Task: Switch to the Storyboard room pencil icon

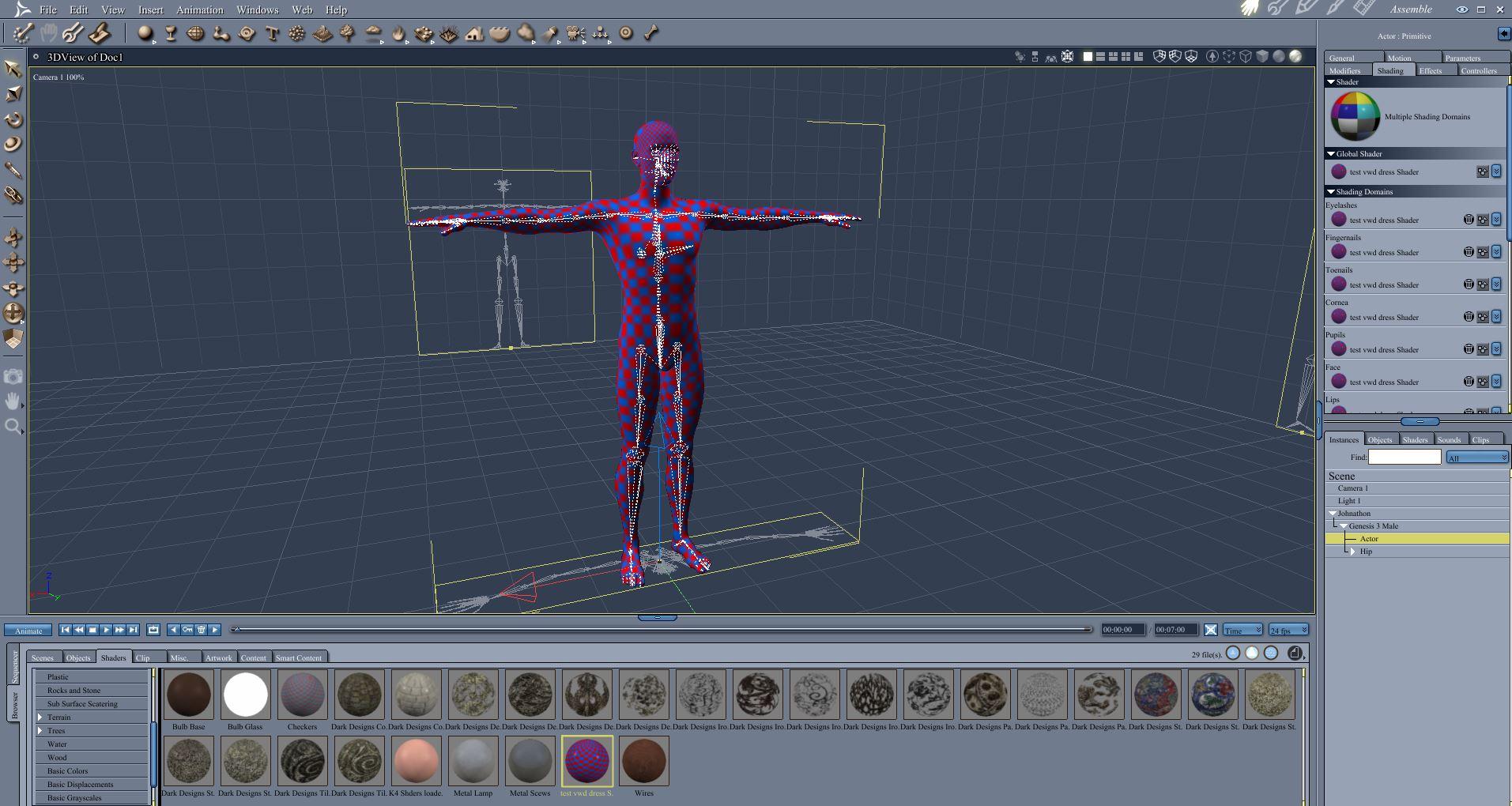Action: pyautogui.click(x=1306, y=9)
